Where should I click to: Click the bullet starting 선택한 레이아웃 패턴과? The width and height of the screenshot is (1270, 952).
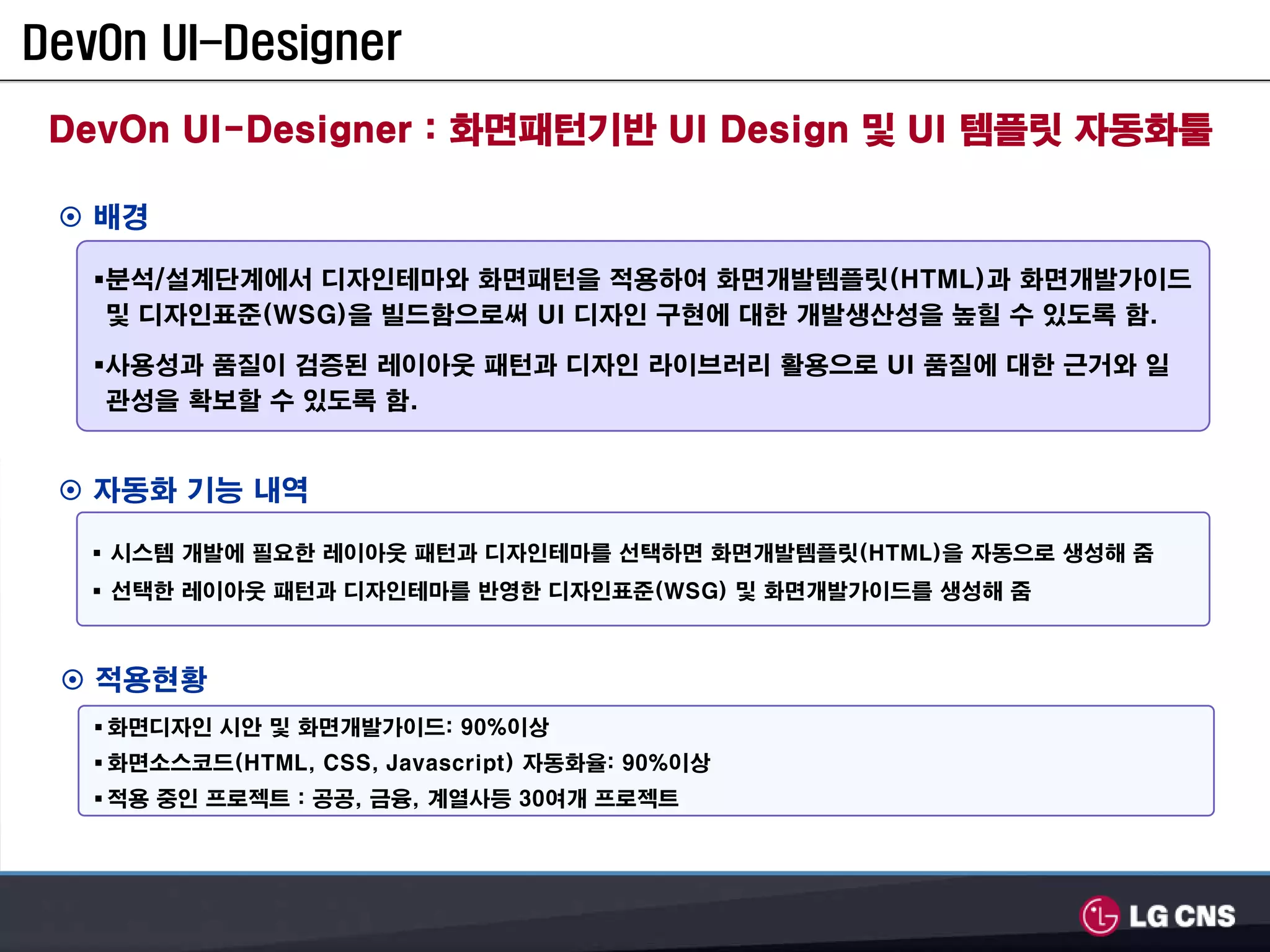[x=562, y=591]
